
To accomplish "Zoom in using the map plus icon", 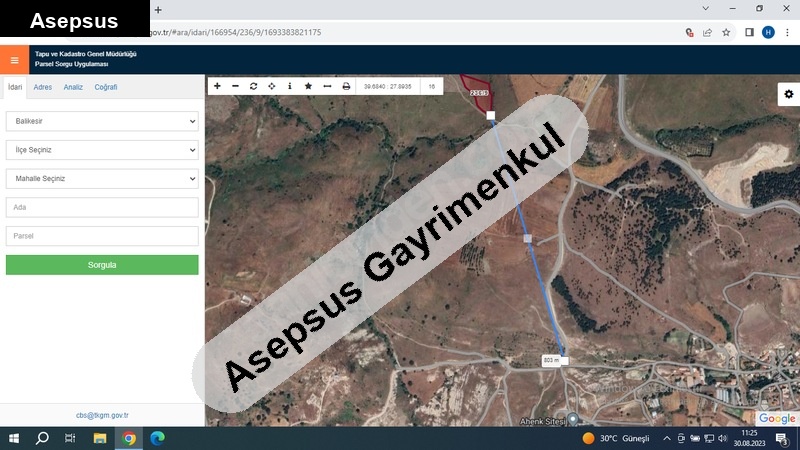I will click(217, 87).
